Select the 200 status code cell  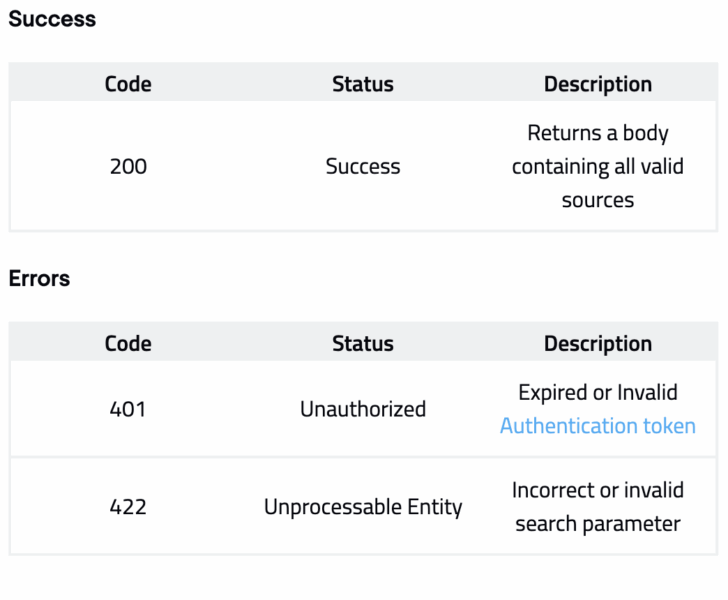pos(128,166)
